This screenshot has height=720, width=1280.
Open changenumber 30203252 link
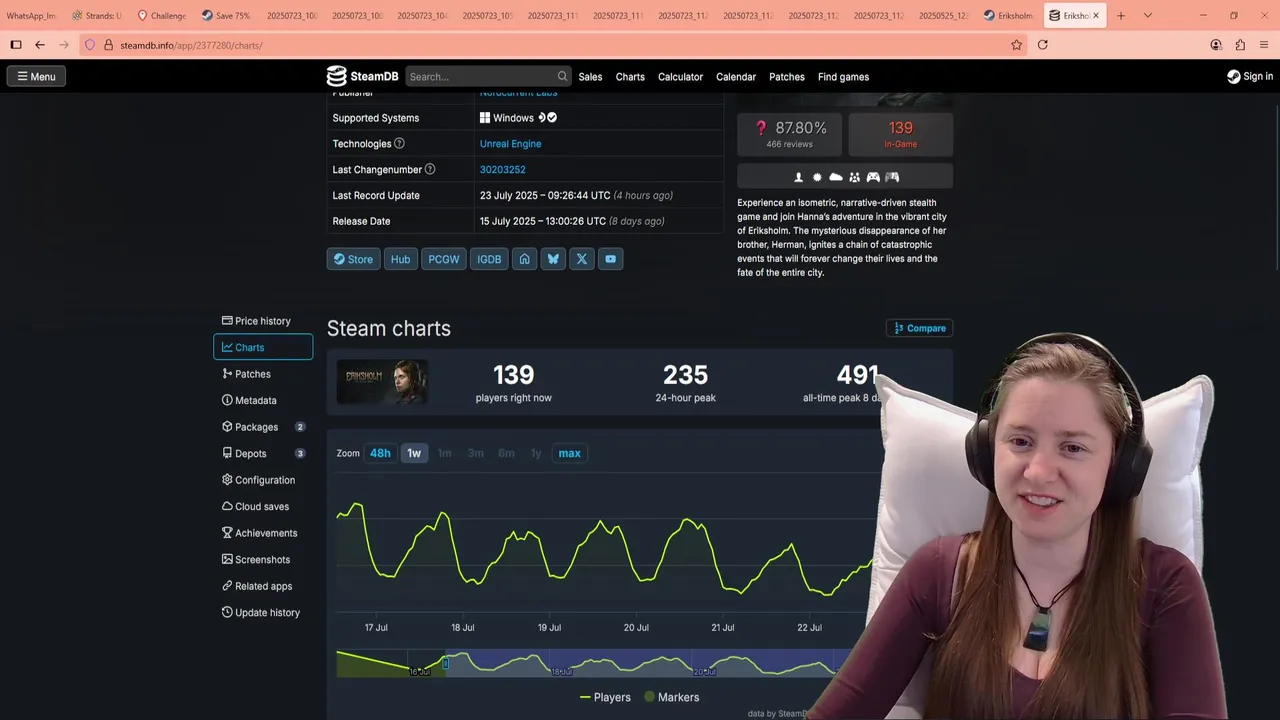pos(502,170)
